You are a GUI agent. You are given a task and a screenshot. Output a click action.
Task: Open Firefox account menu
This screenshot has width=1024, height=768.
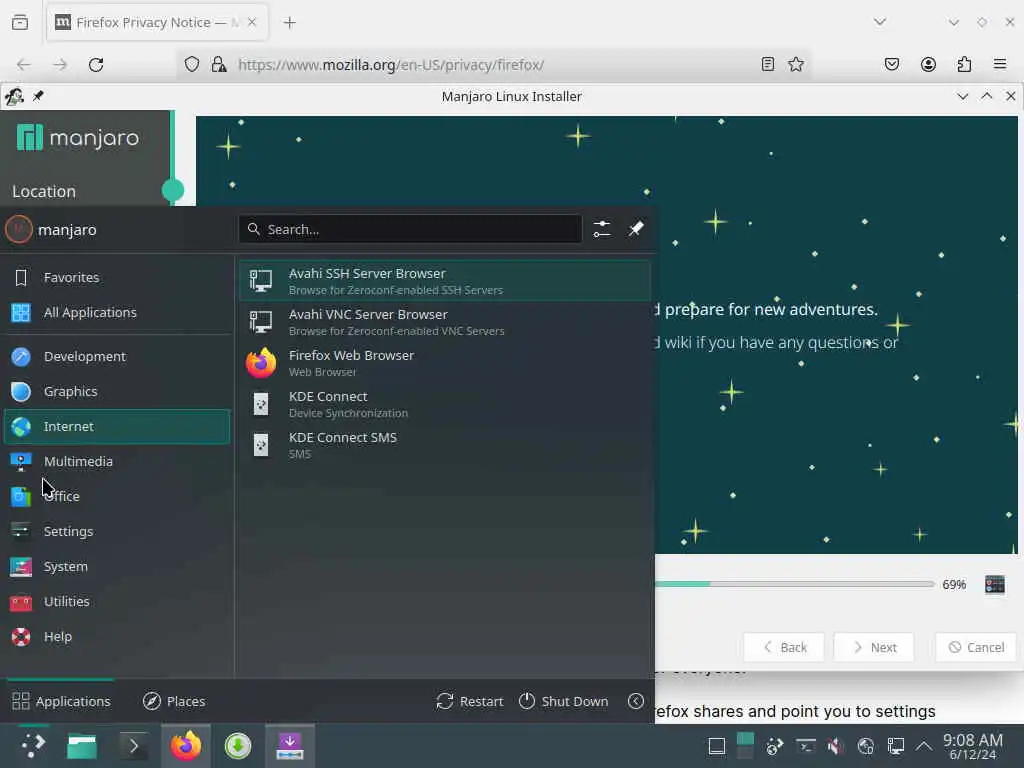point(928,64)
